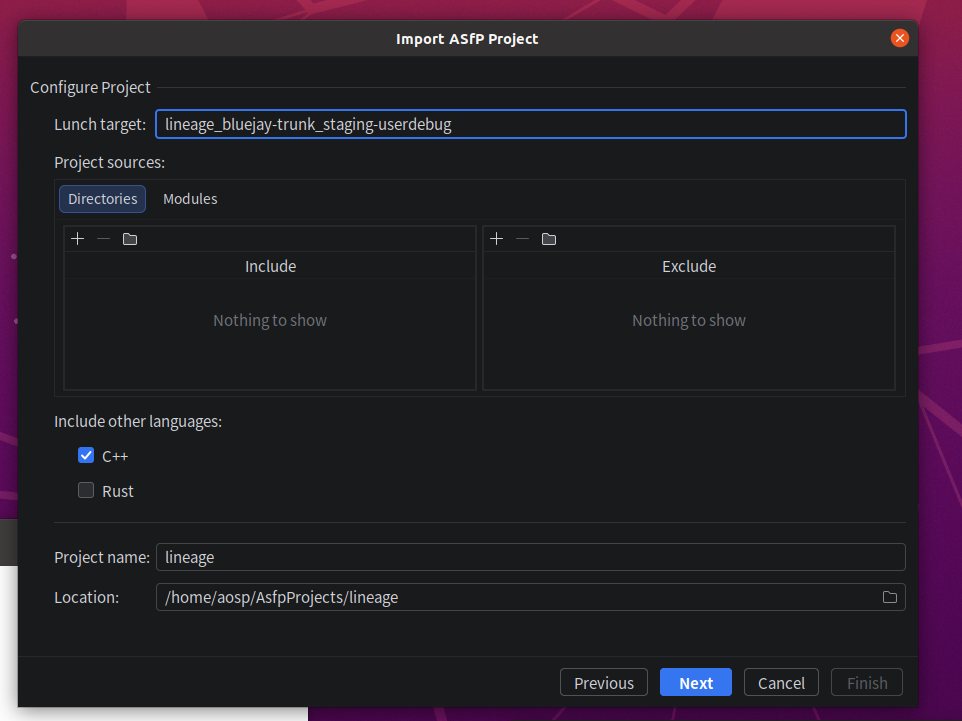Select the Exclude column header
The width and height of the screenshot is (962, 721).
[689, 266]
